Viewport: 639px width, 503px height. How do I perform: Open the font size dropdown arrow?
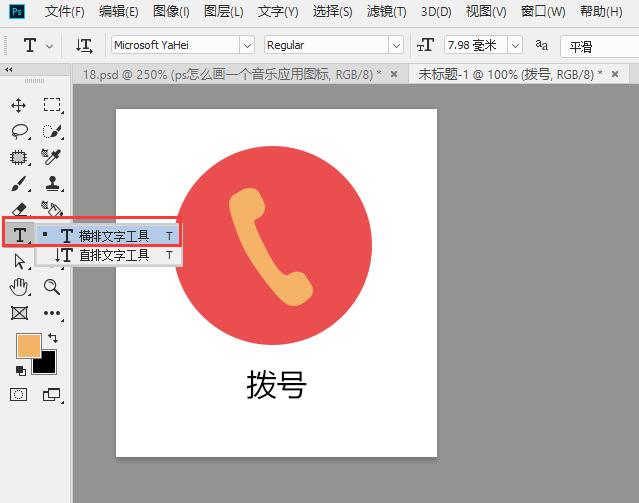(x=515, y=45)
